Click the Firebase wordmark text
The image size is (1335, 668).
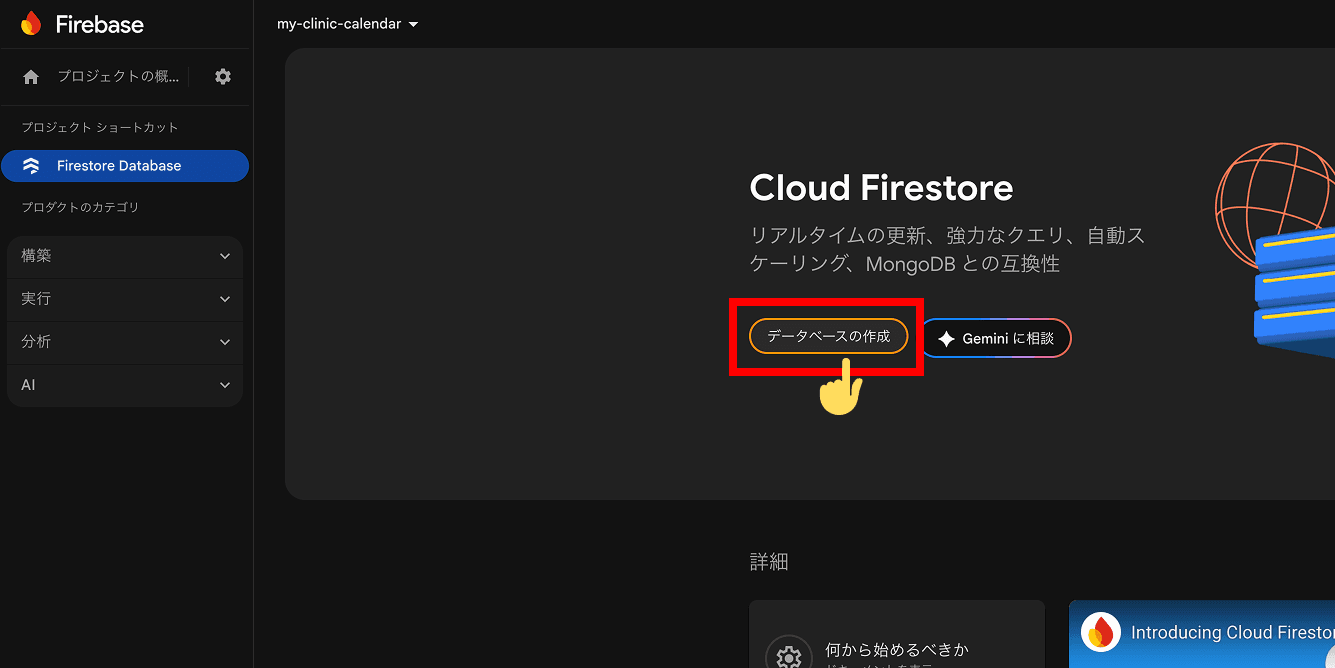(x=100, y=25)
